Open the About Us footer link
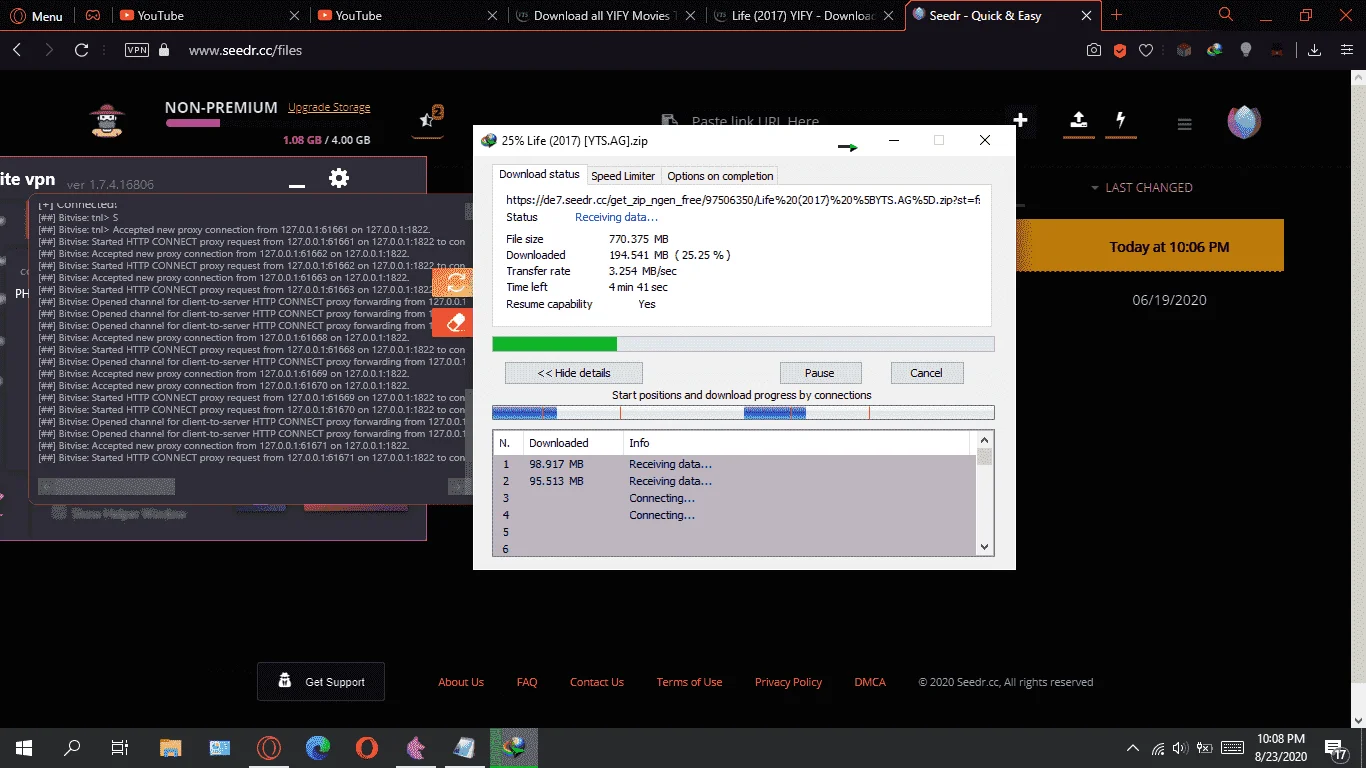Screen dimensions: 1366x768 click(461, 682)
